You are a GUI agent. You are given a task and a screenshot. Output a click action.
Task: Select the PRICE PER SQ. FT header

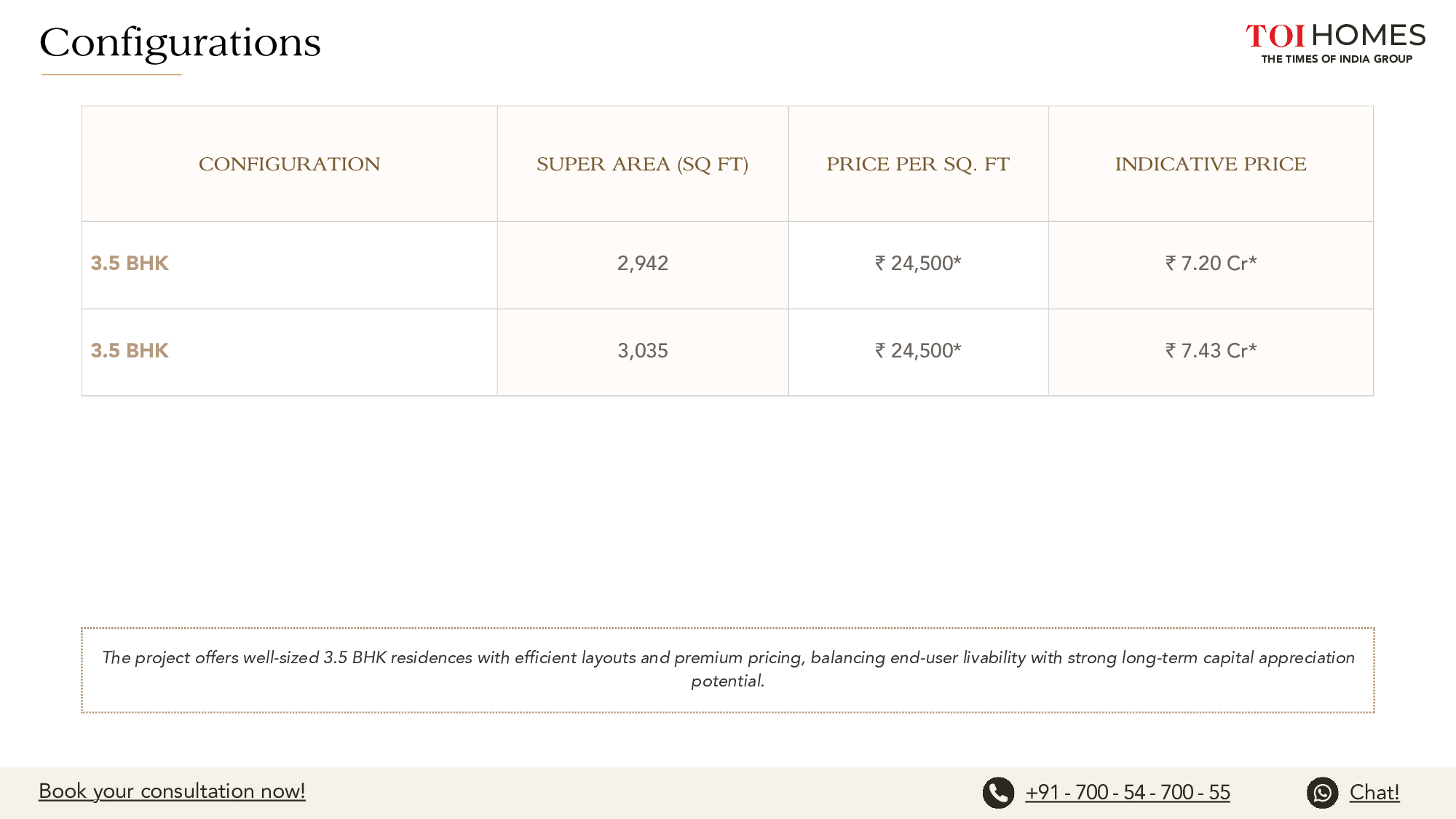[917, 165]
